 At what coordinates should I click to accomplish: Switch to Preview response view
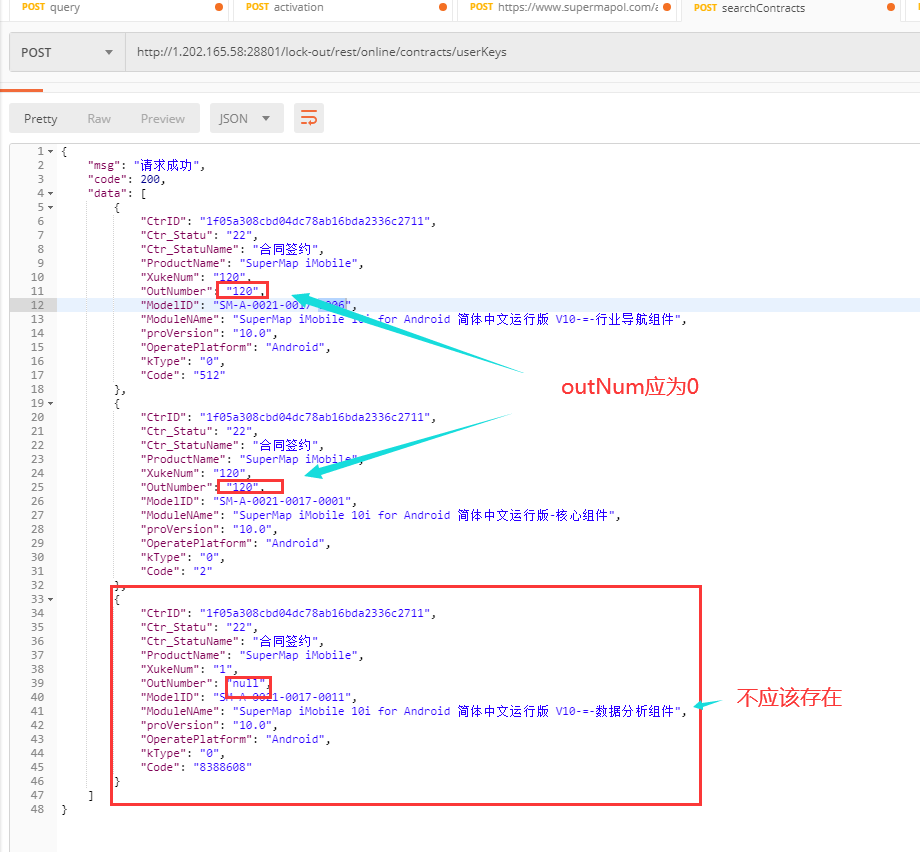[x=163, y=118]
